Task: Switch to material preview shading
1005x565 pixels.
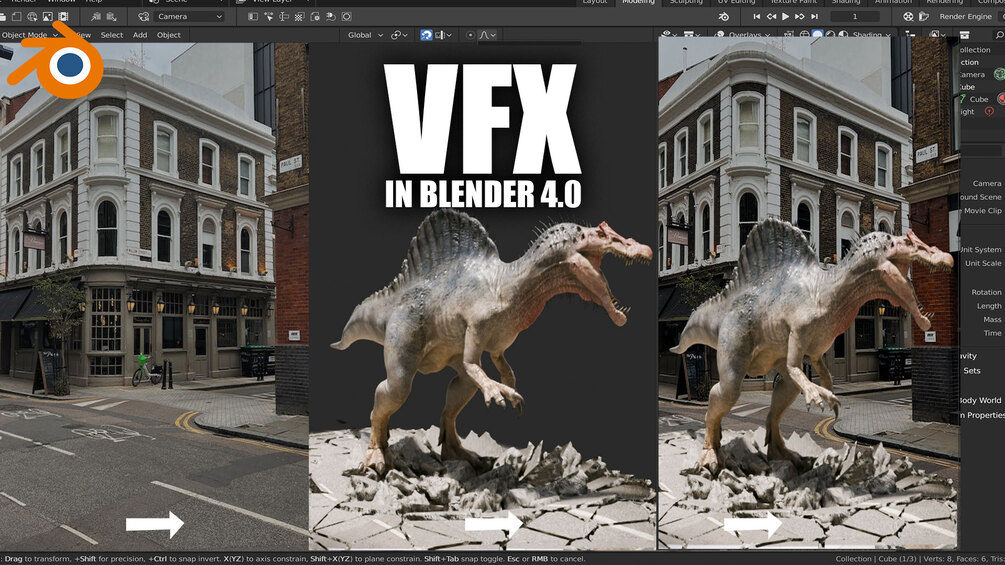Action: coord(831,35)
